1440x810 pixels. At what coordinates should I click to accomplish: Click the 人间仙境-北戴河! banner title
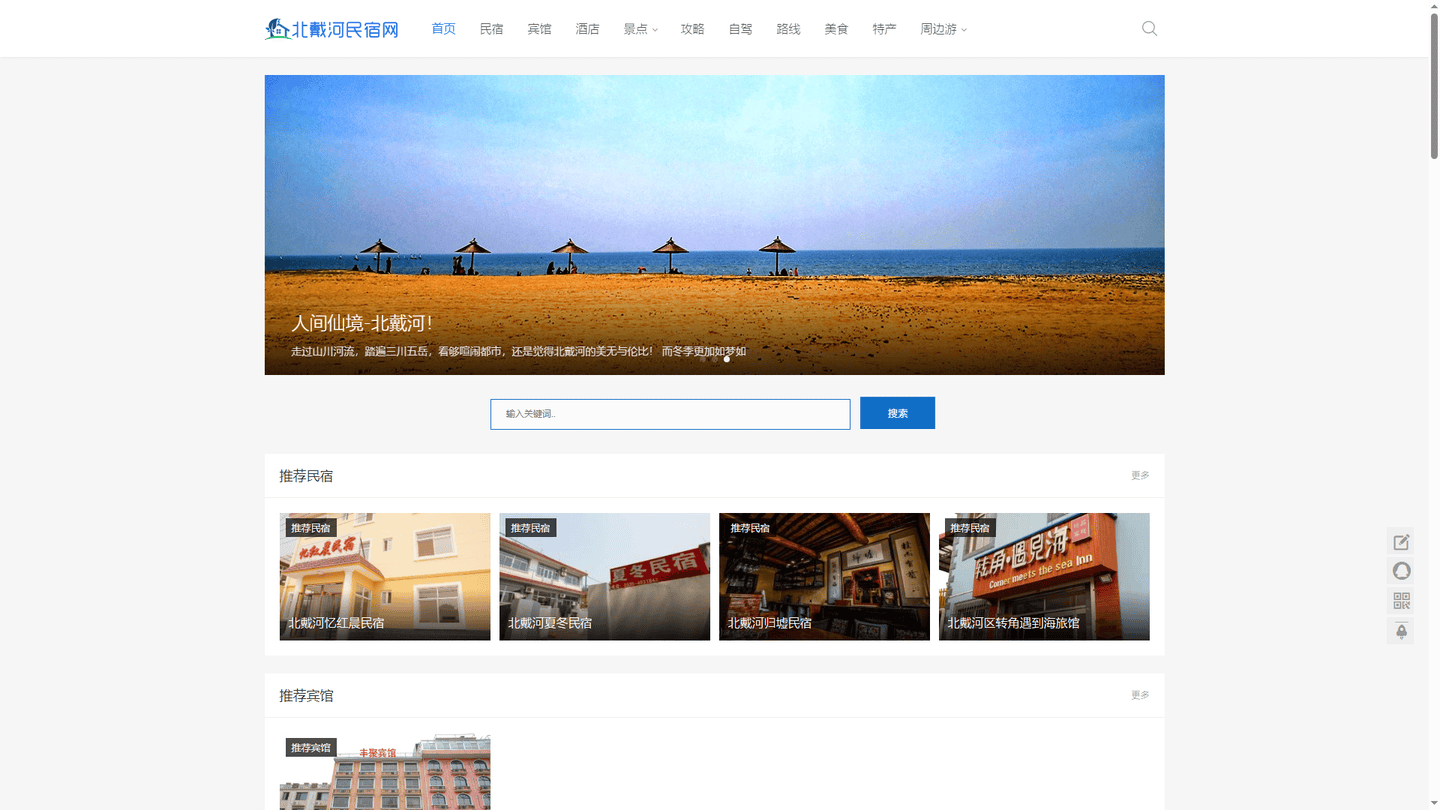362,324
